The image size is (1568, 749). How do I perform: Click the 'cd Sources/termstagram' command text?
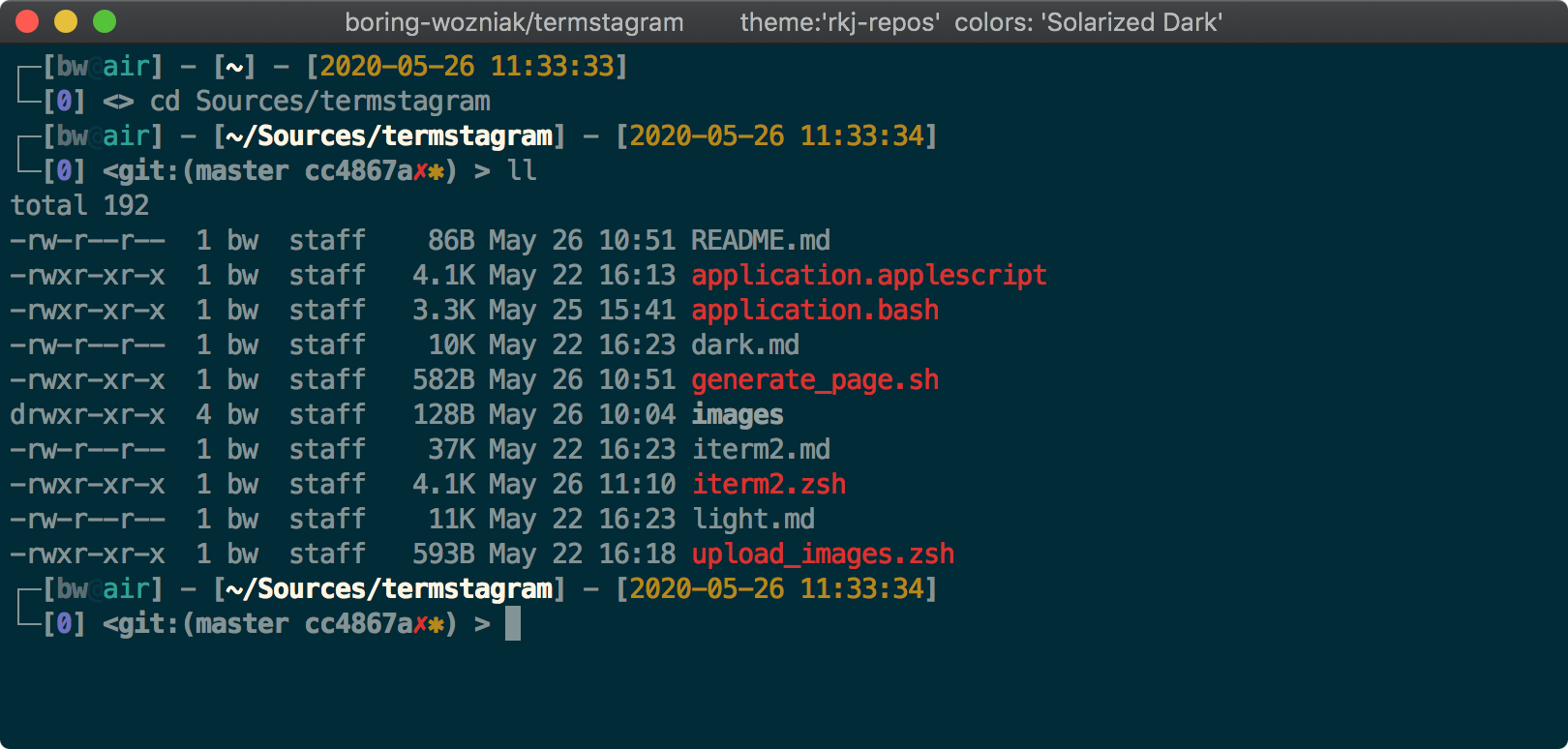coord(319,101)
